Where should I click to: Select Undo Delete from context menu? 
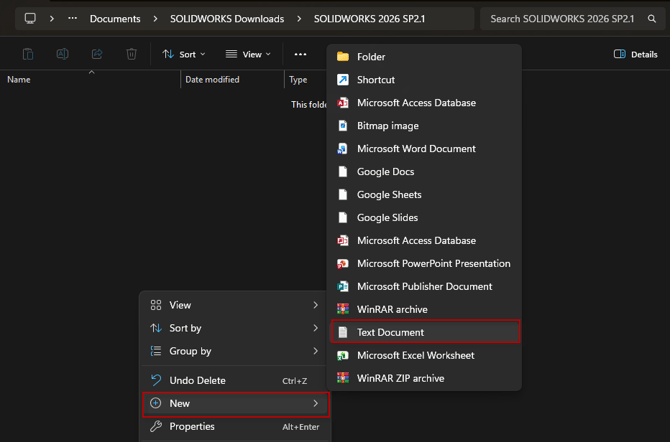(x=234, y=380)
